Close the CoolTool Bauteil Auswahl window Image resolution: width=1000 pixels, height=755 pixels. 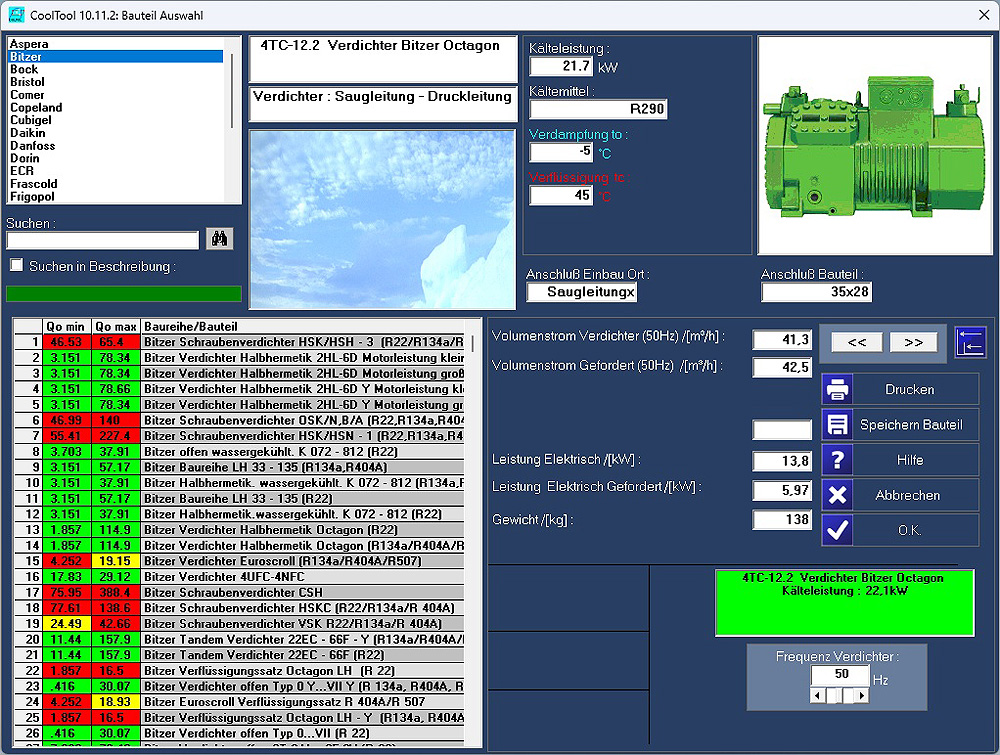point(984,15)
